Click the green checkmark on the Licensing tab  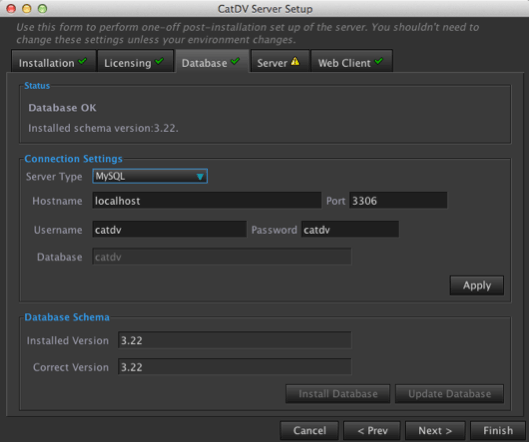159,61
